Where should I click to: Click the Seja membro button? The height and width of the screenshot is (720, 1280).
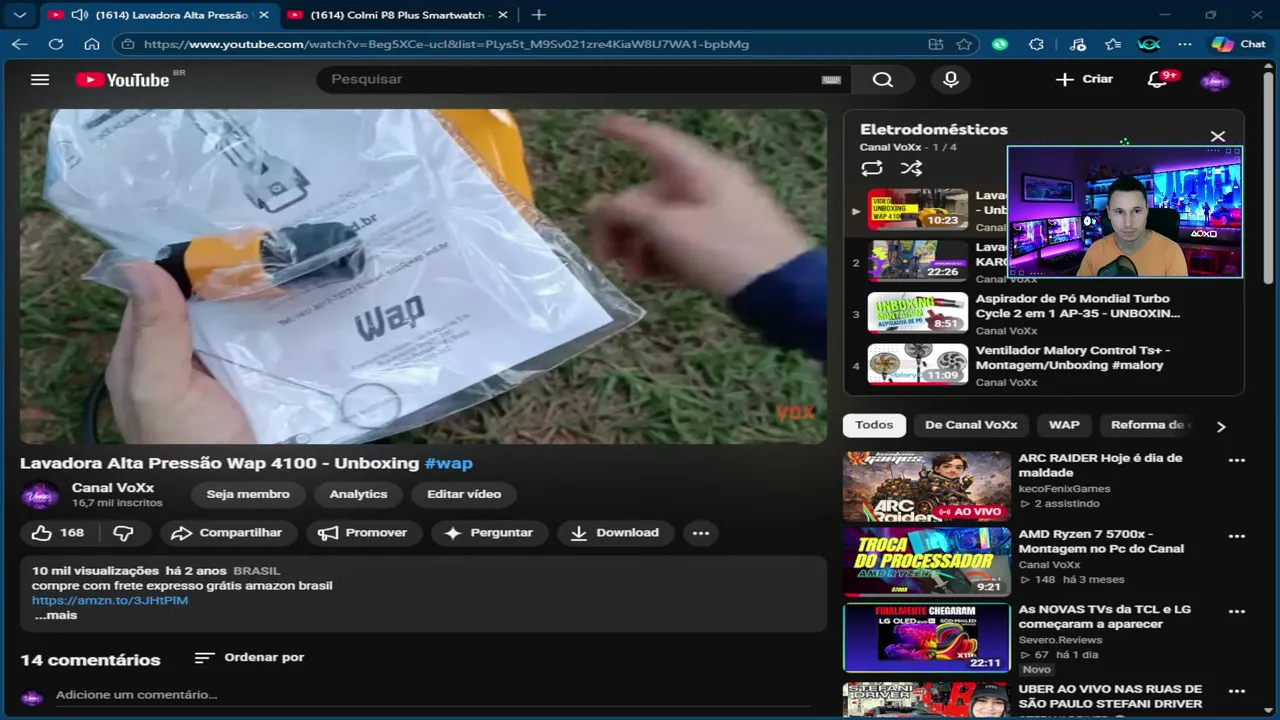248,494
